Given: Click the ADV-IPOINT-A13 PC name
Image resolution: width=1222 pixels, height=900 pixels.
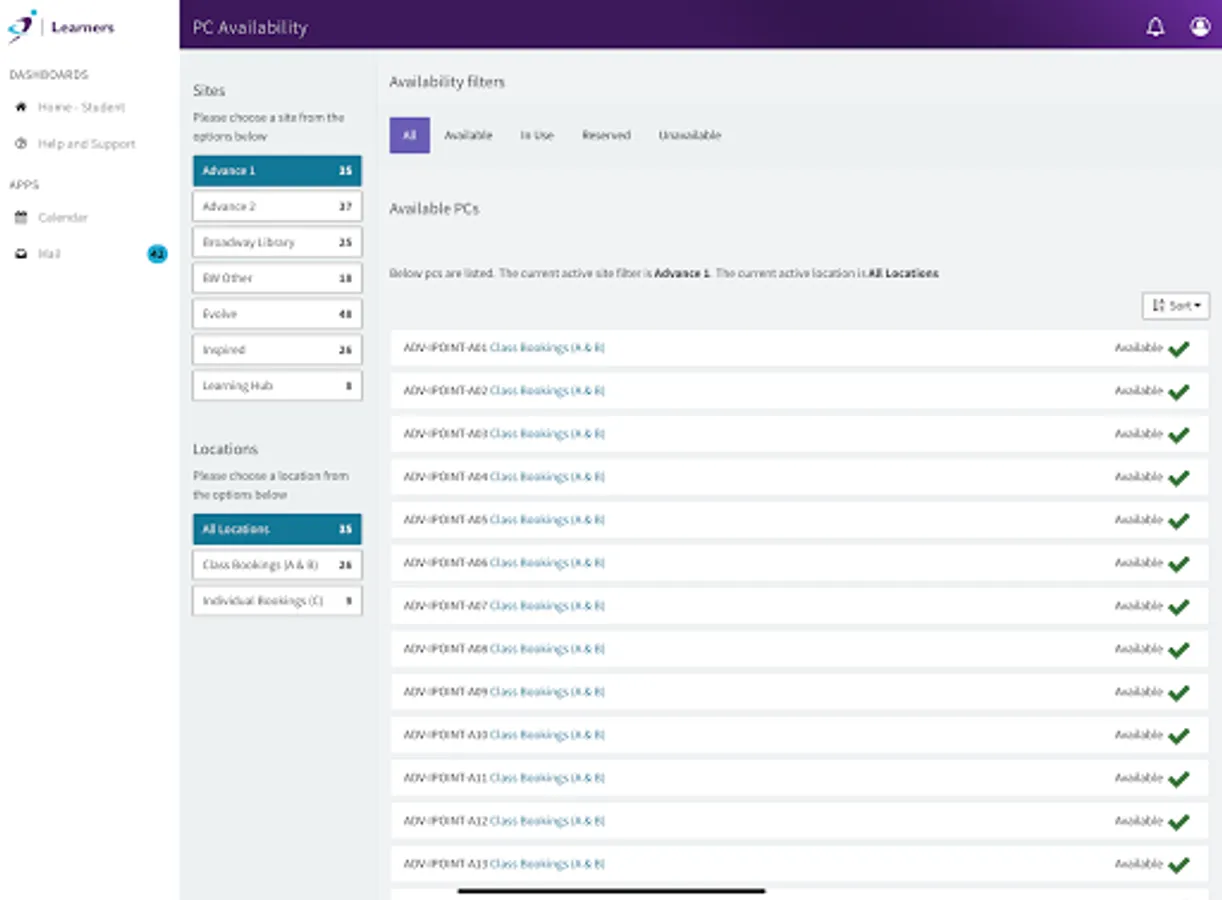Looking at the screenshot, I should pos(445,864).
